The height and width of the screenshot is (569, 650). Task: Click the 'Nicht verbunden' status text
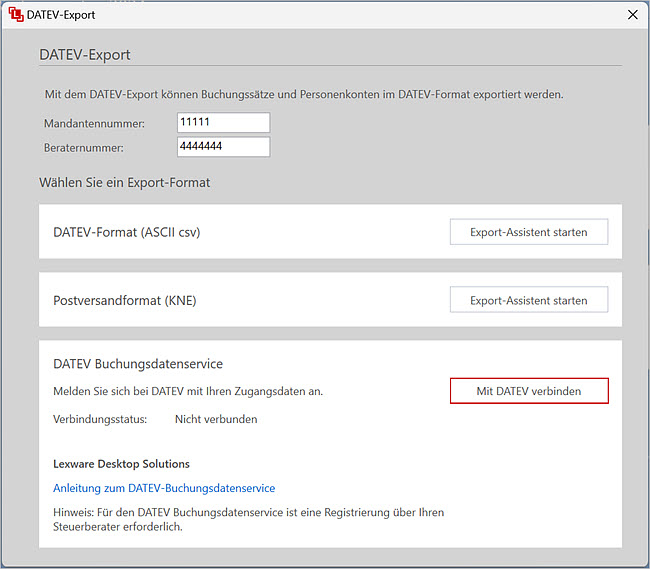pos(216,419)
